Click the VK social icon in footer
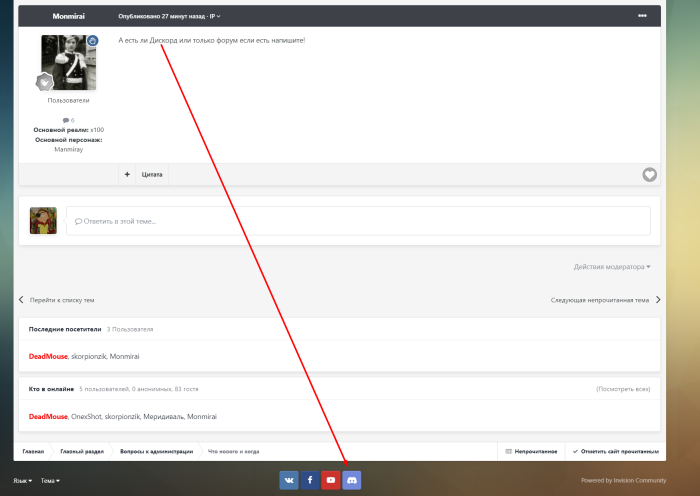The width and height of the screenshot is (700, 496). pos(289,480)
